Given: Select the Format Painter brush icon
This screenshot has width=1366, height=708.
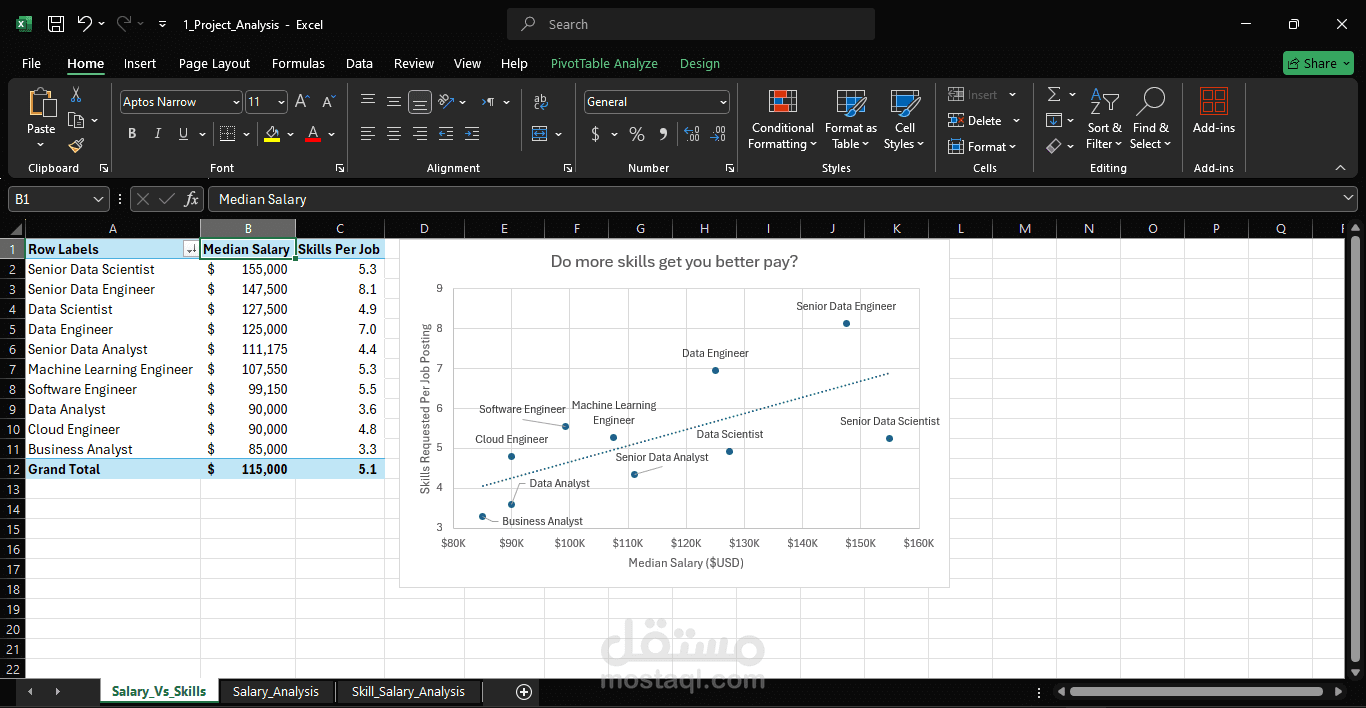Looking at the screenshot, I should [76, 145].
